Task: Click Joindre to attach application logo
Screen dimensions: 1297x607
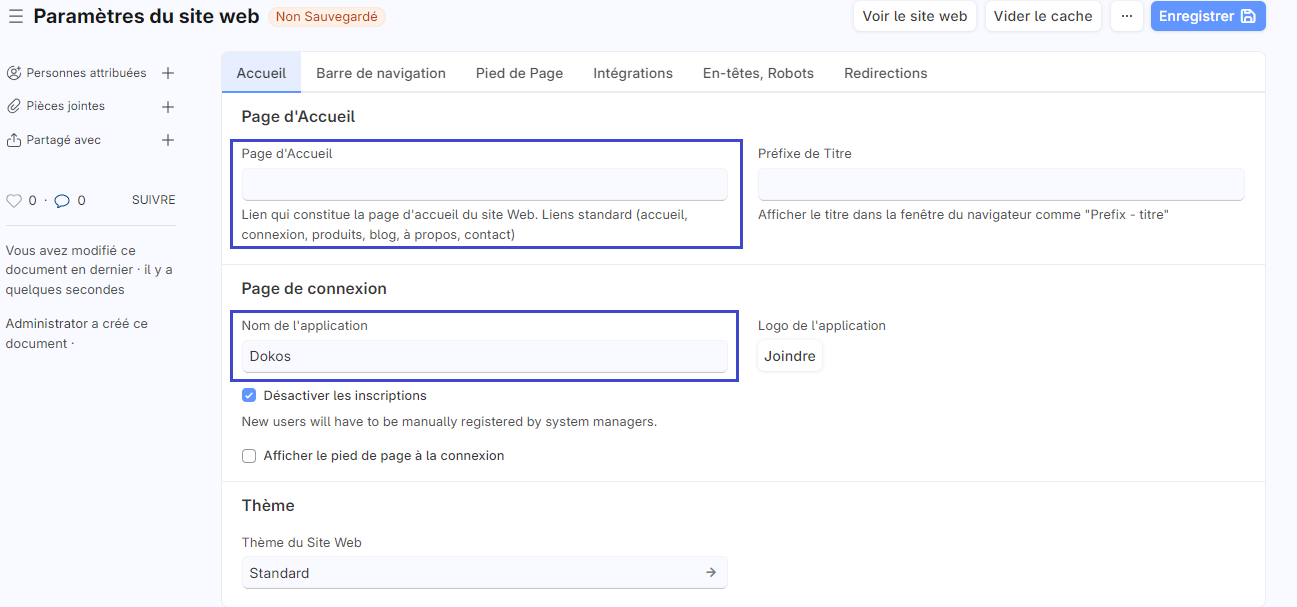Action: 789,356
